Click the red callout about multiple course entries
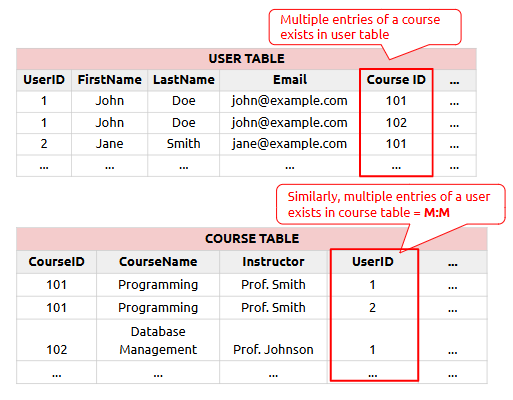Viewport: 513px width, 400px height. (x=365, y=27)
